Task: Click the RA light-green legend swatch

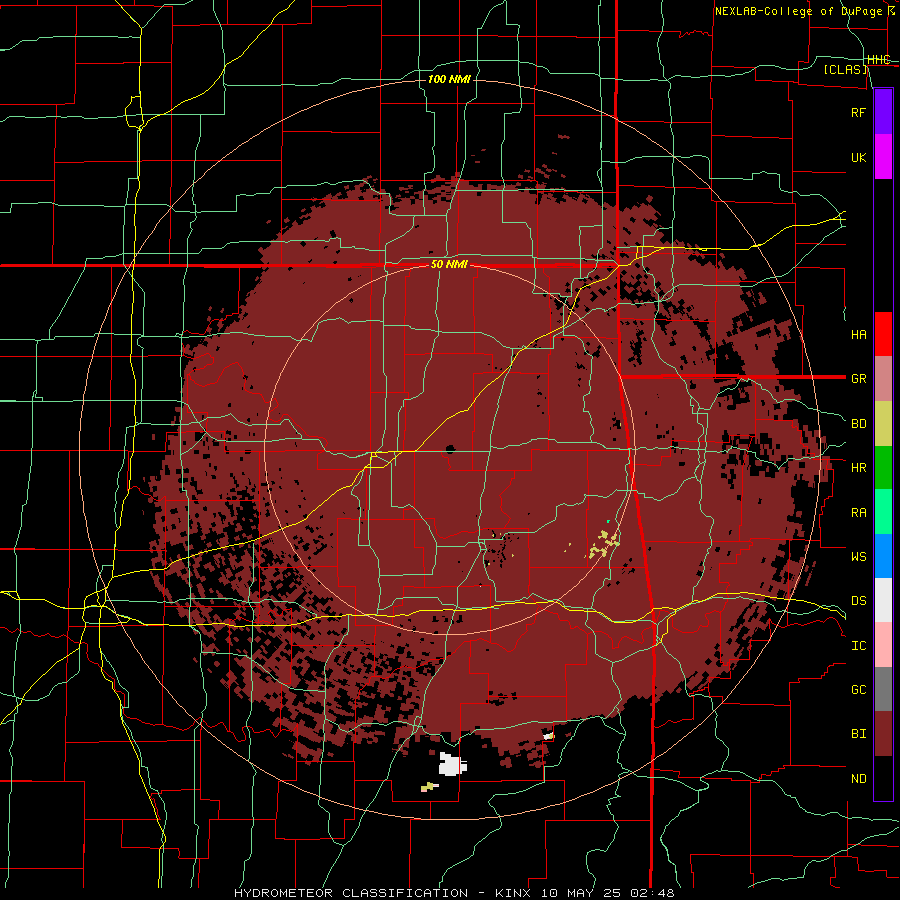Action: coord(883,512)
